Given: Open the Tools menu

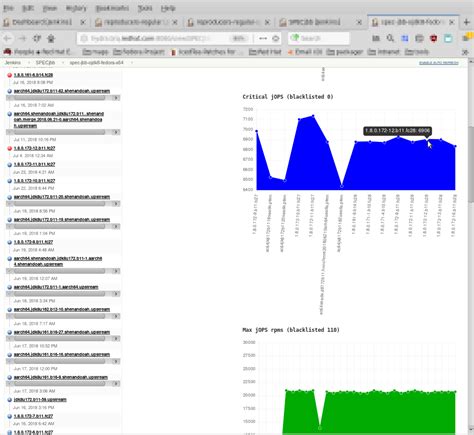Looking at the screenshot, I should (x=145, y=8).
